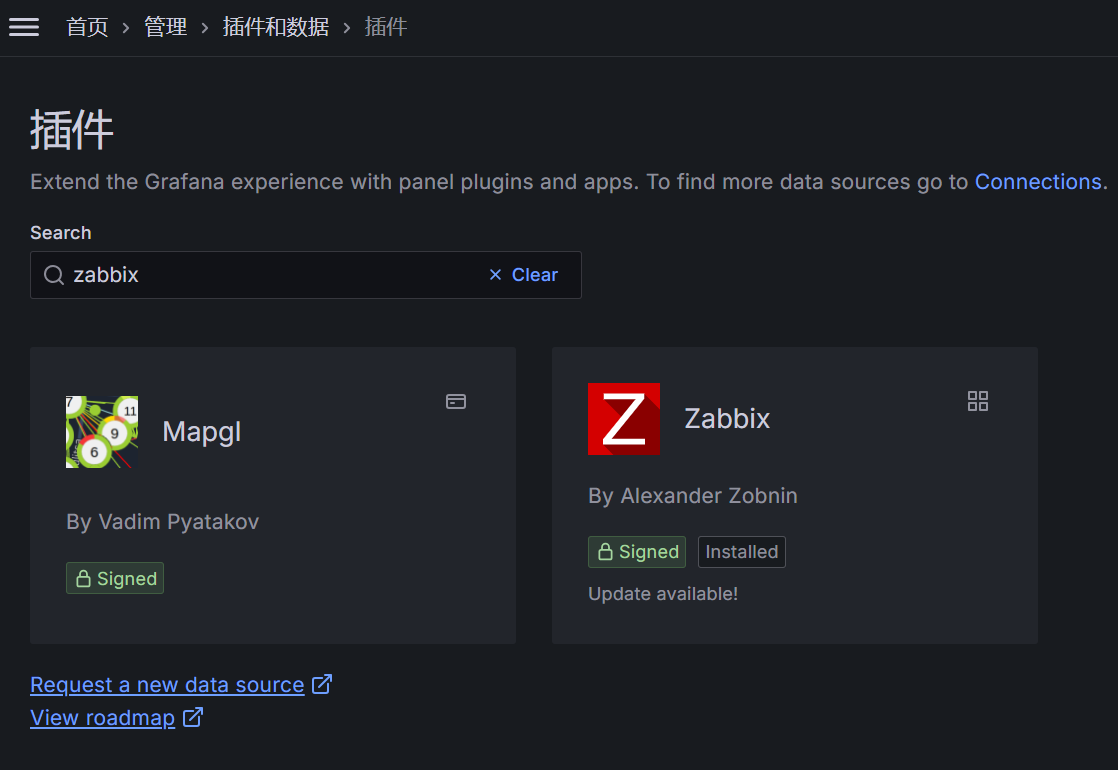Open the Connections link
The image size is (1118, 770).
[x=1038, y=182]
